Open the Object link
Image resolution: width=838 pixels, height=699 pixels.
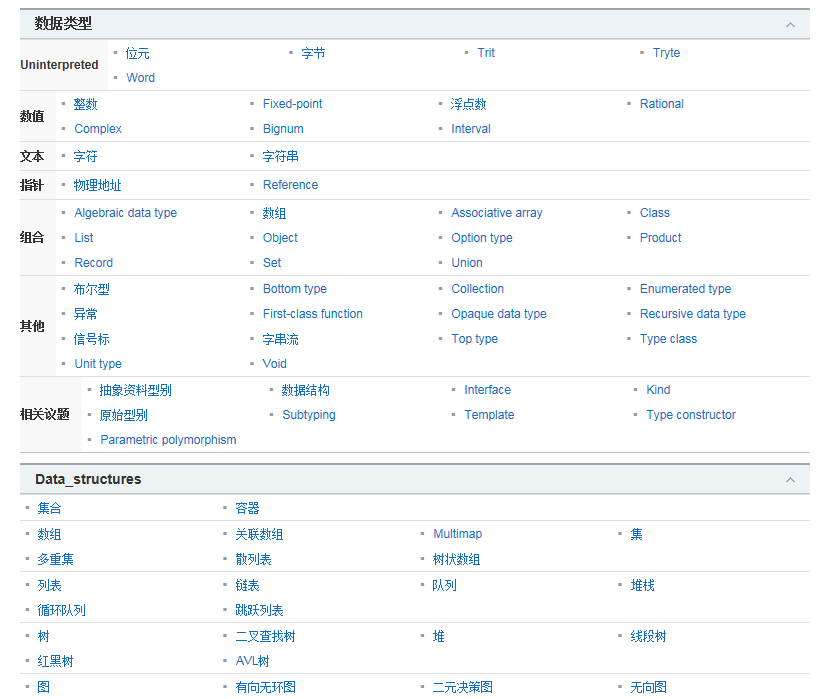(x=280, y=238)
